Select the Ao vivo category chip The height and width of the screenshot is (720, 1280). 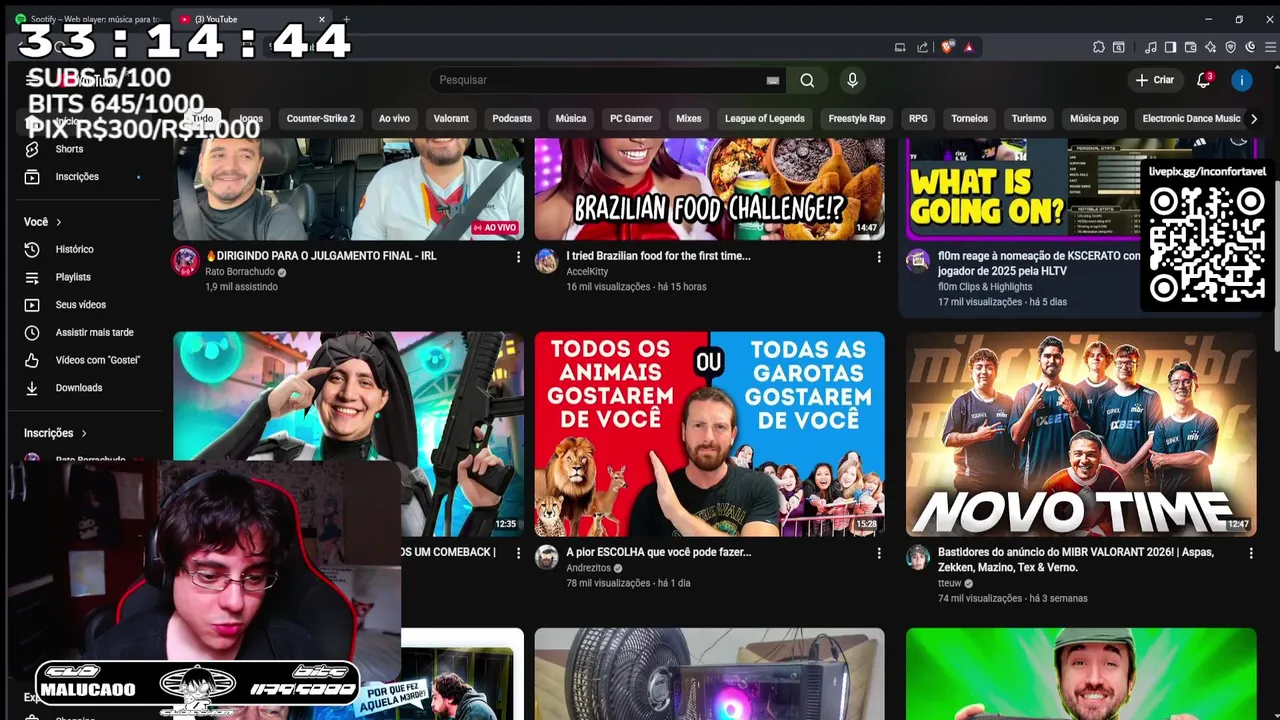394,118
